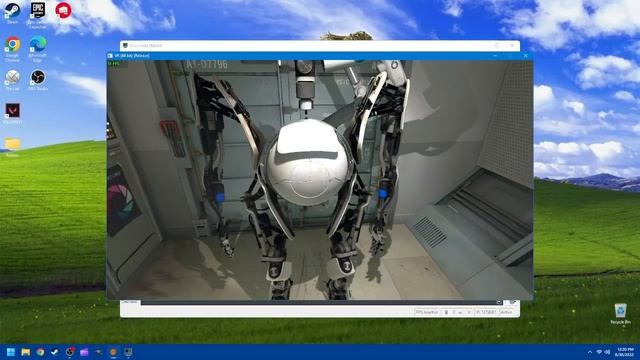Open the purple clapperboard taskbar icon
The height and width of the screenshot is (360, 640).
point(84,352)
